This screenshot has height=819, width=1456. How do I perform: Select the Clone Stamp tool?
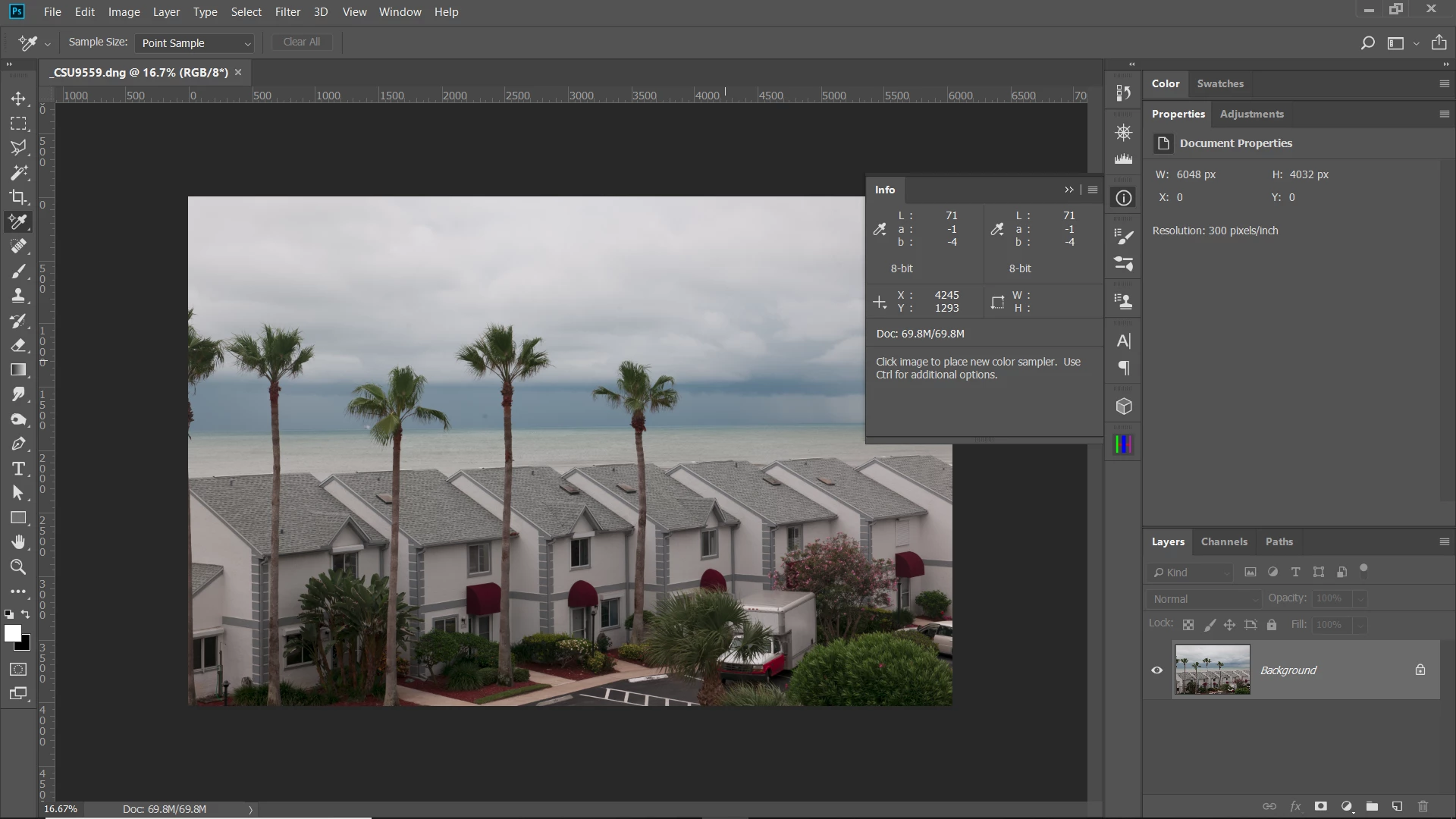click(x=18, y=297)
